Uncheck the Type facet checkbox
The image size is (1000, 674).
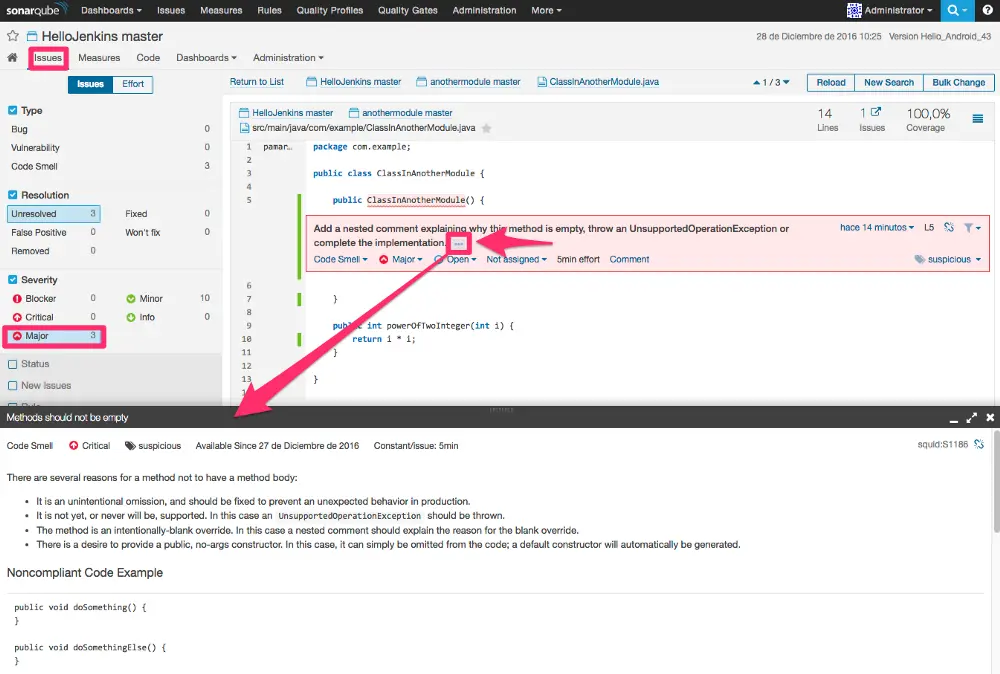tap(12, 110)
